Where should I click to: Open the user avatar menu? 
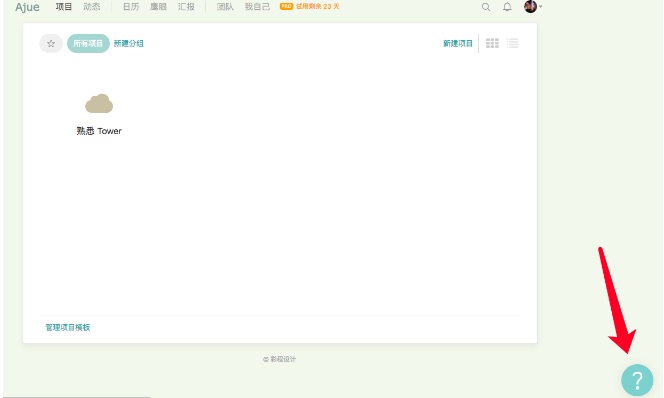pos(533,6)
